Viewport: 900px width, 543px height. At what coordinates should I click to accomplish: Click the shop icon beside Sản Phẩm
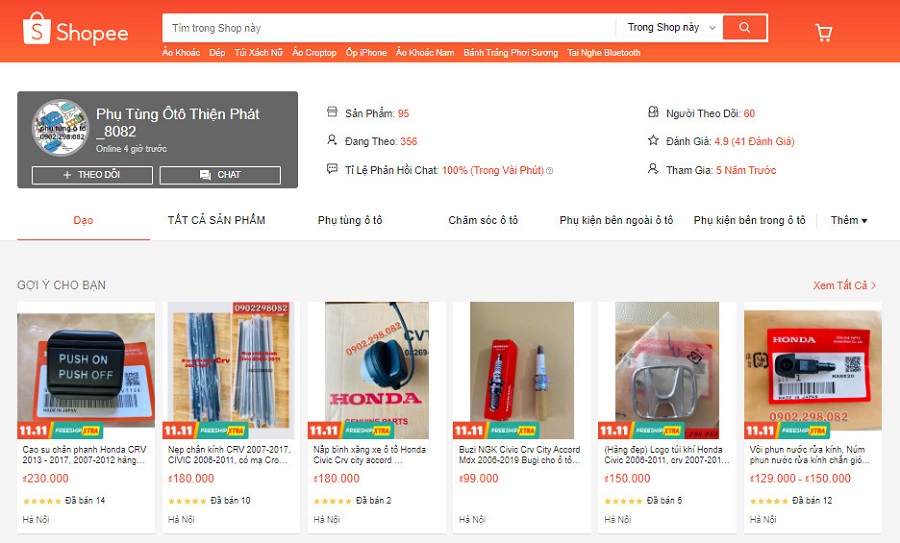point(332,111)
